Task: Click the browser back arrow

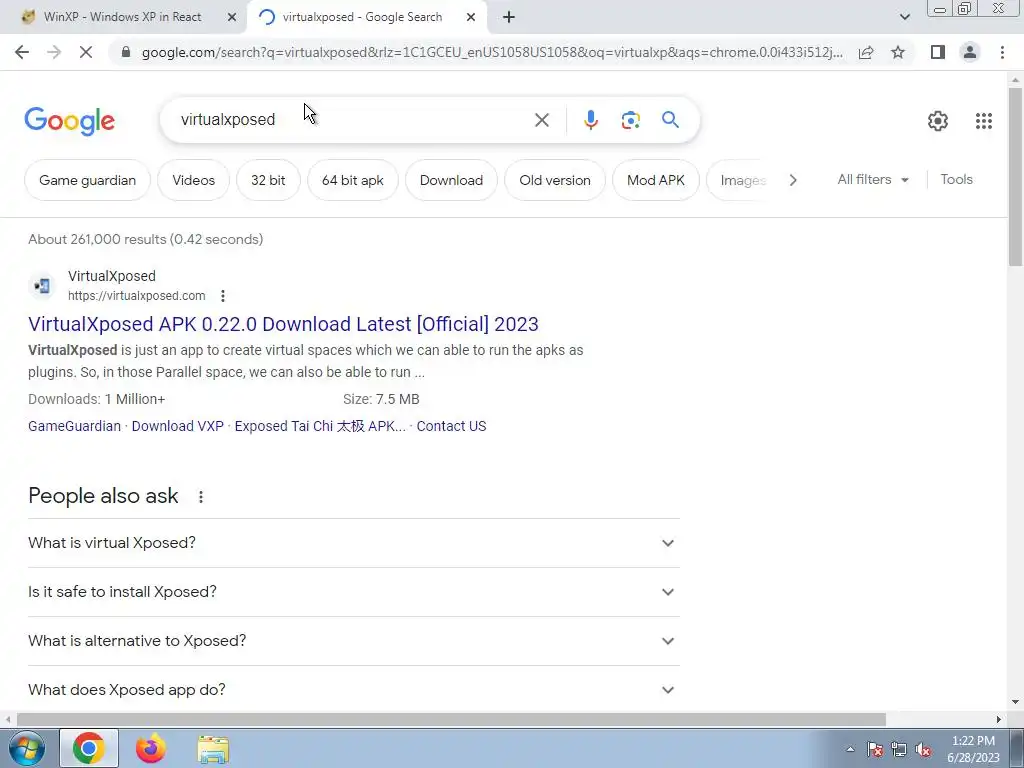Action: click(x=22, y=52)
